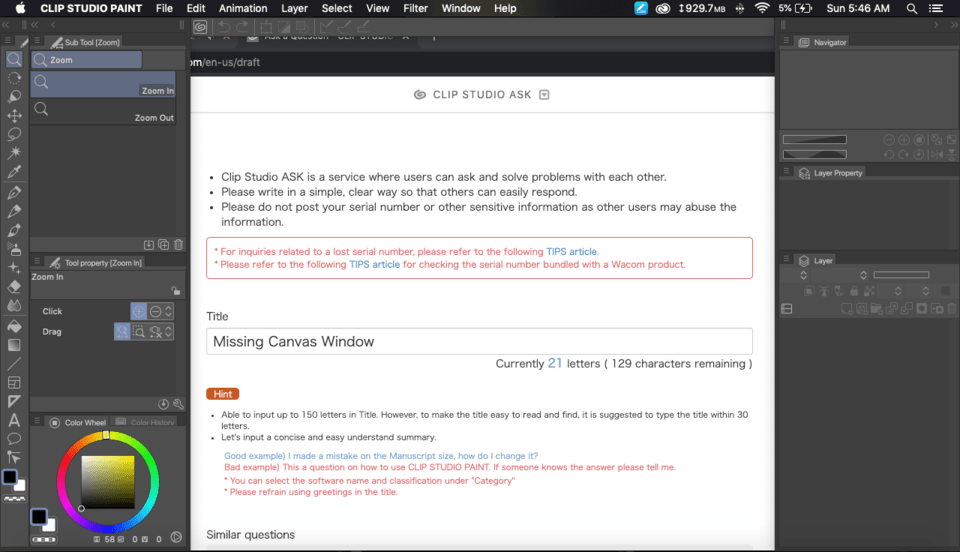The height and width of the screenshot is (552, 960).
Task: Select the Airbrush tool
Action: 14,248
